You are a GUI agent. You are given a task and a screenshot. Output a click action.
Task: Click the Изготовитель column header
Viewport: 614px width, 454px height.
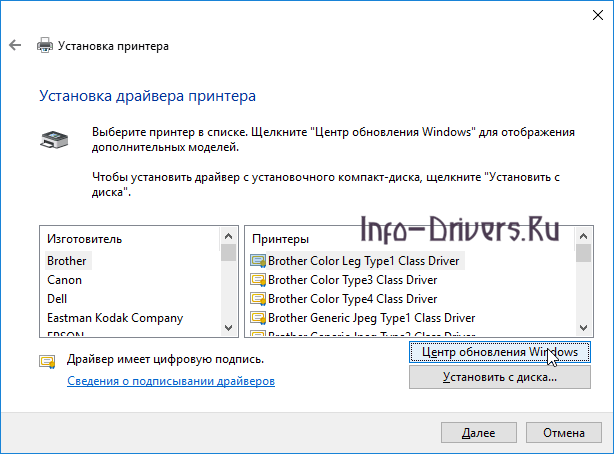[x=84, y=239]
